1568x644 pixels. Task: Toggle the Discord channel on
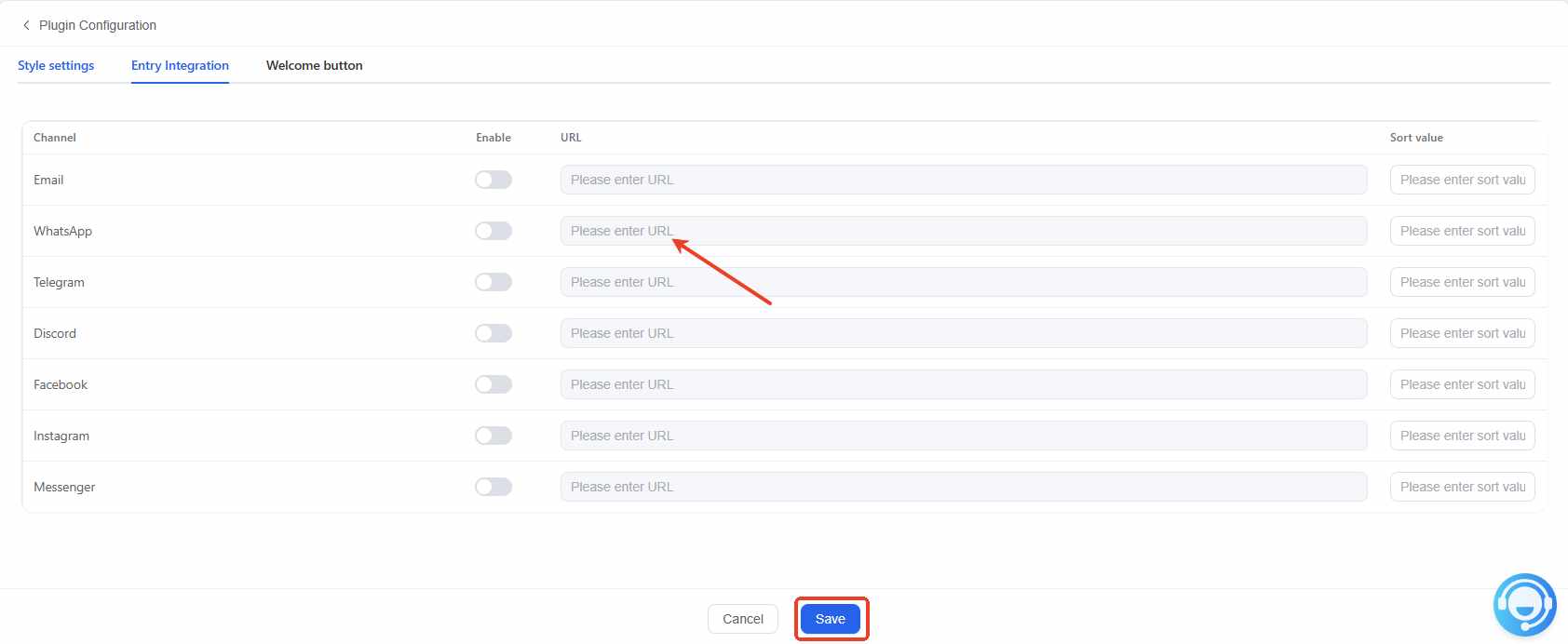(493, 333)
